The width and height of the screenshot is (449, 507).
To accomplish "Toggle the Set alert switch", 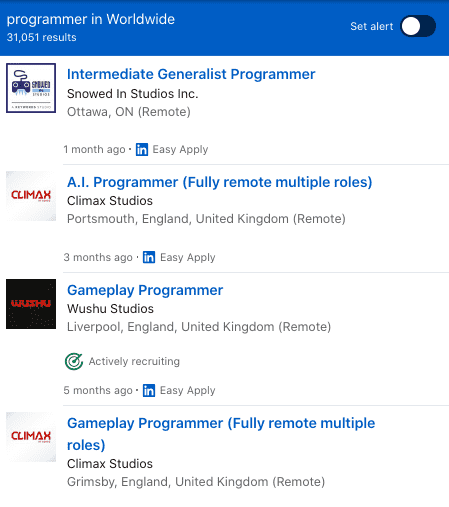I will tap(418, 26).
